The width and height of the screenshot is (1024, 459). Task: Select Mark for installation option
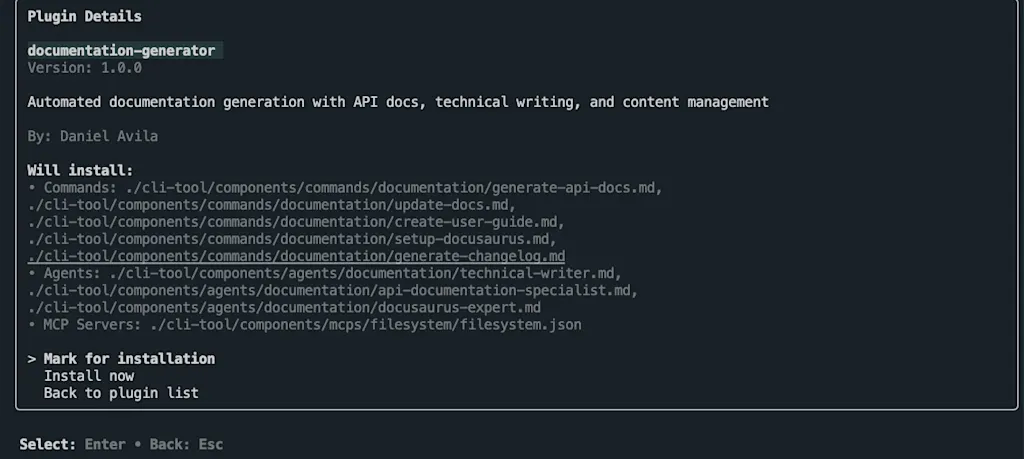[x=129, y=359]
